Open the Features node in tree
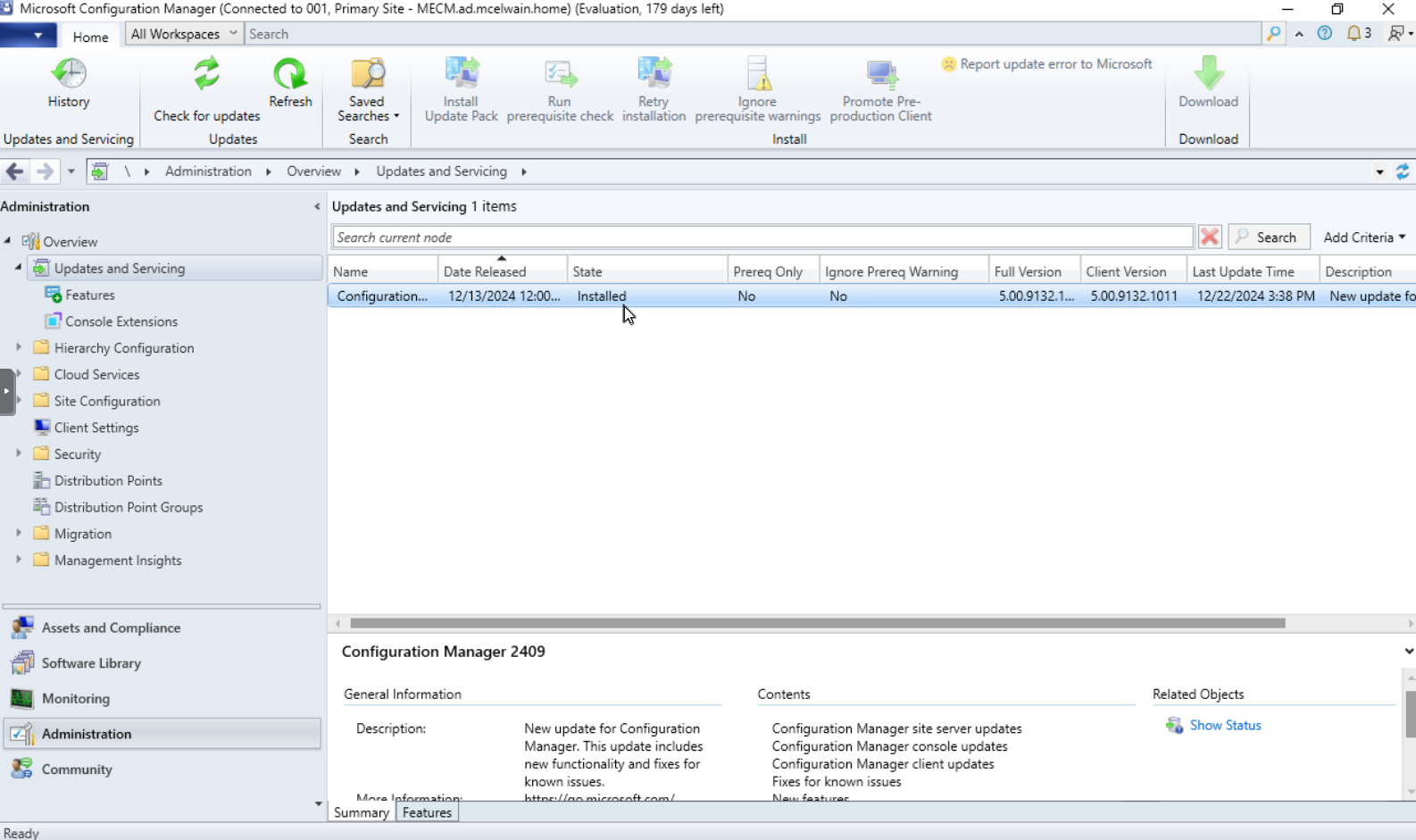 pos(89,295)
